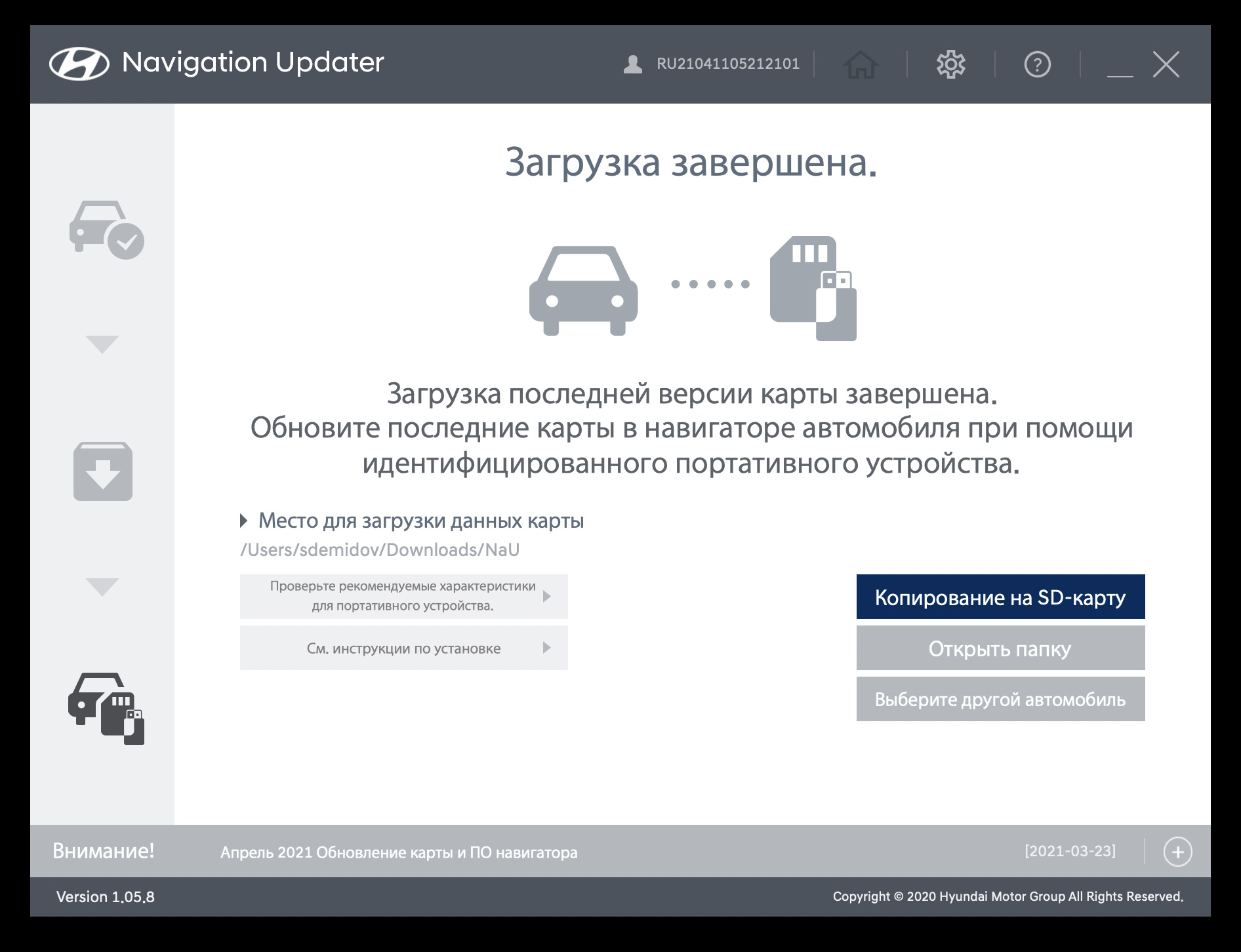The width and height of the screenshot is (1241, 952).
Task: Click the 'Загрузка завершена.' heading
Action: click(691, 163)
